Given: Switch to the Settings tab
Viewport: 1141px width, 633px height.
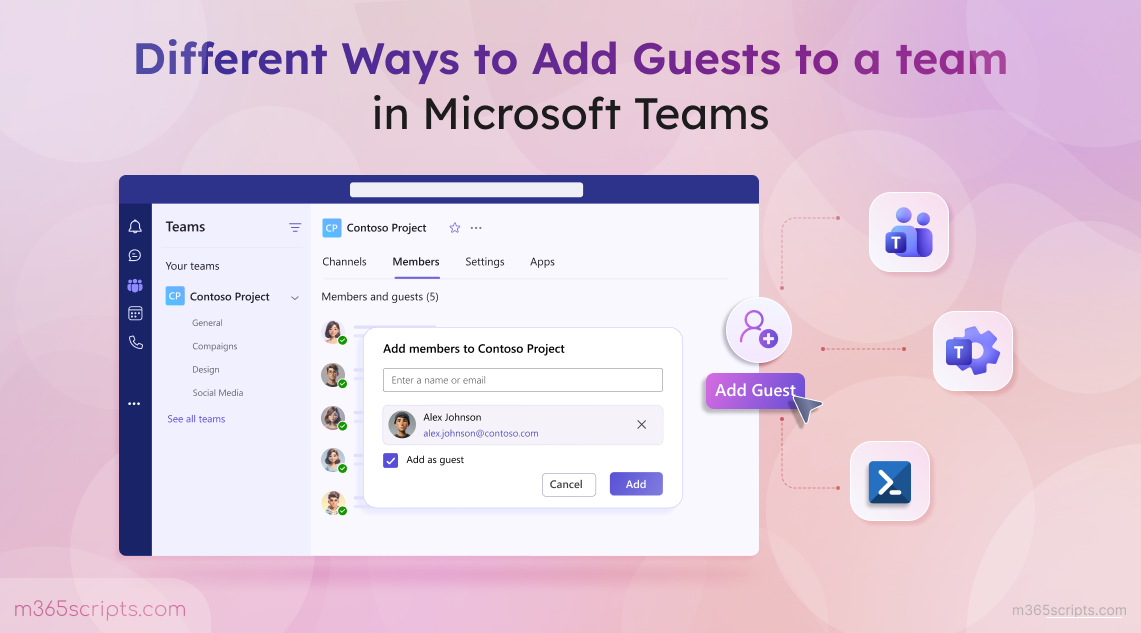Looking at the screenshot, I should click(485, 262).
